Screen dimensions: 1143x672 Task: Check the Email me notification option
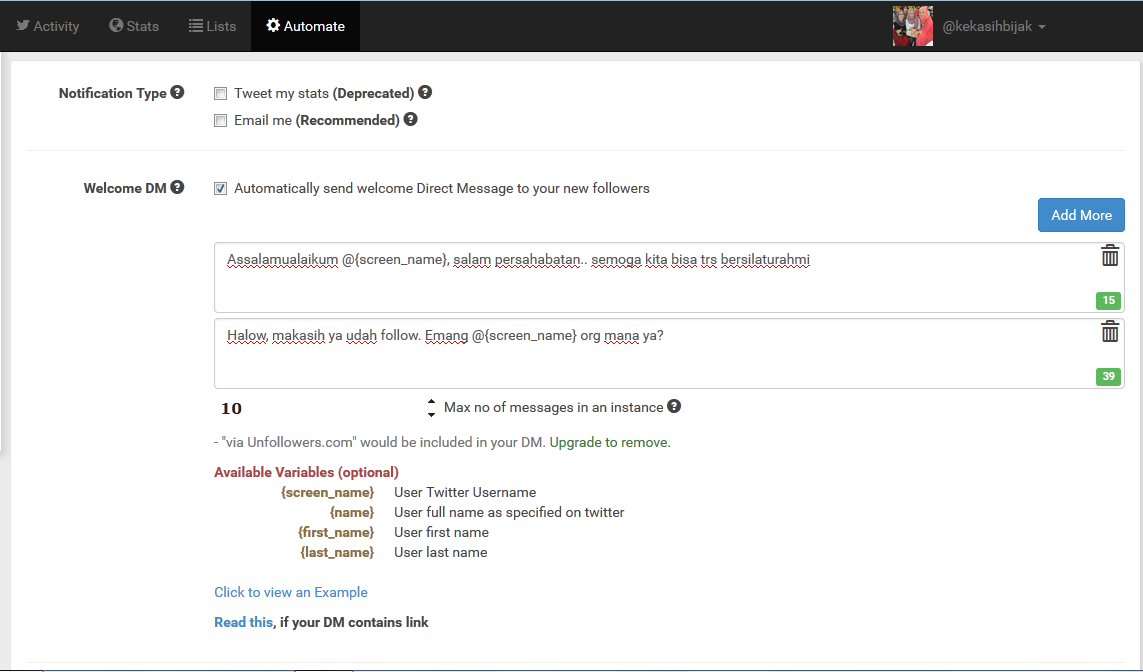[220, 120]
